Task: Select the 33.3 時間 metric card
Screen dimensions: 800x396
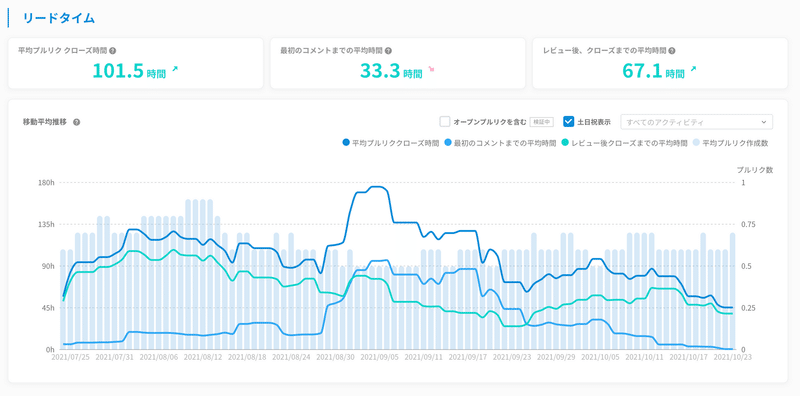Action: [397, 63]
